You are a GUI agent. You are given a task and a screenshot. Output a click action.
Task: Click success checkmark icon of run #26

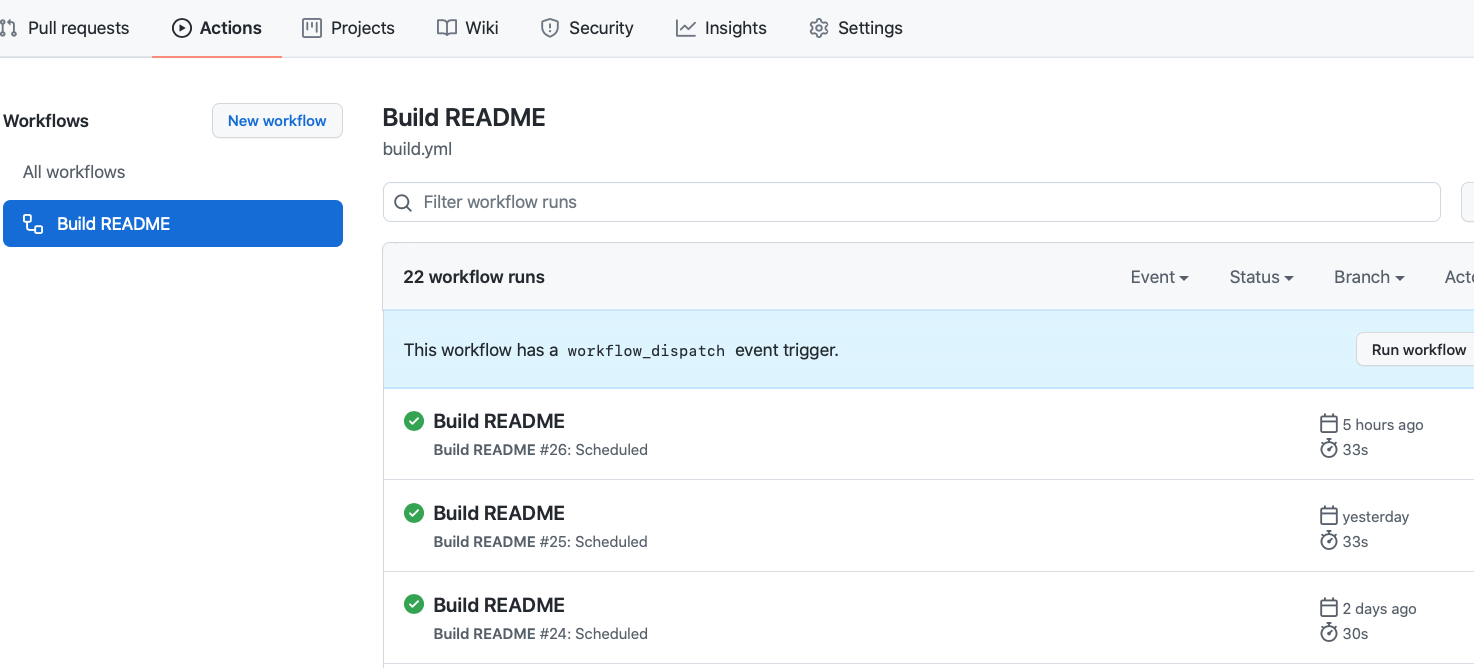coord(414,421)
